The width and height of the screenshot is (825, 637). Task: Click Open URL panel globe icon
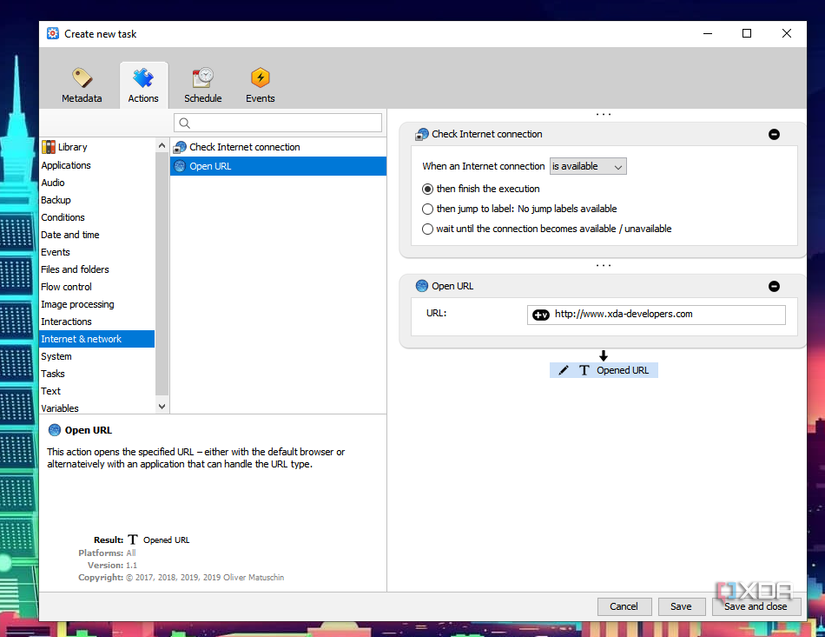point(422,286)
